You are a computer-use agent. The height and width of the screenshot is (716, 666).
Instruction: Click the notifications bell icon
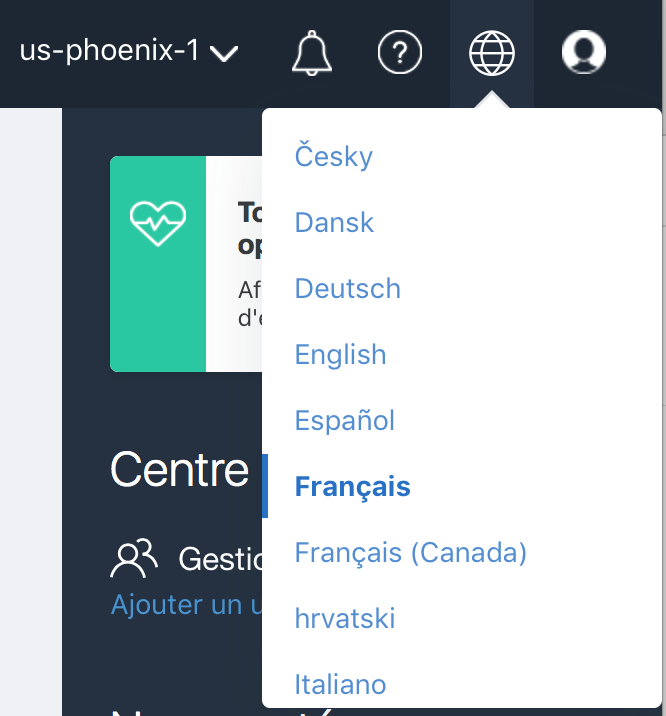[311, 52]
